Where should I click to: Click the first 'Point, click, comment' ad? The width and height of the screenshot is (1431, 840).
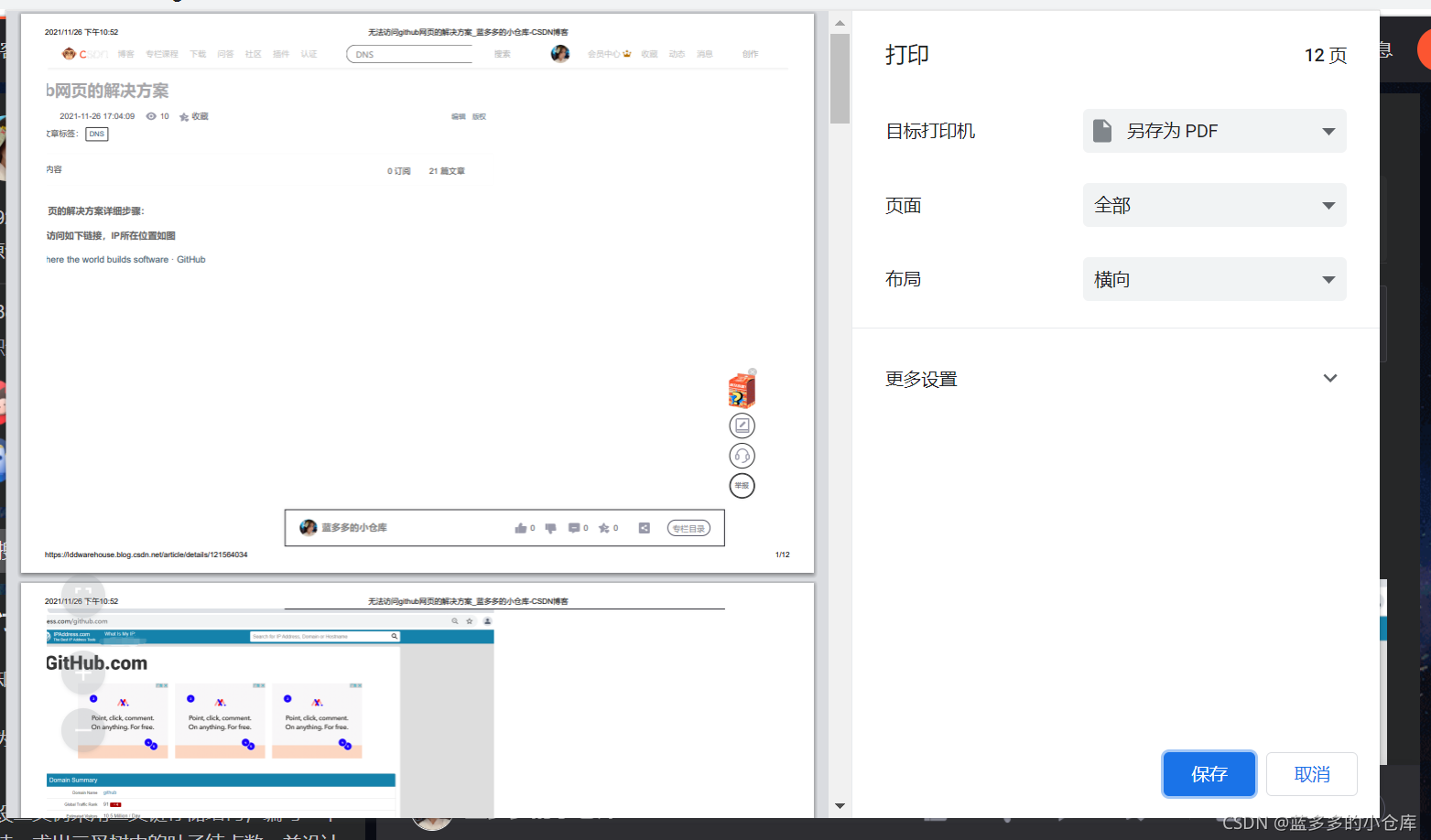point(123,720)
